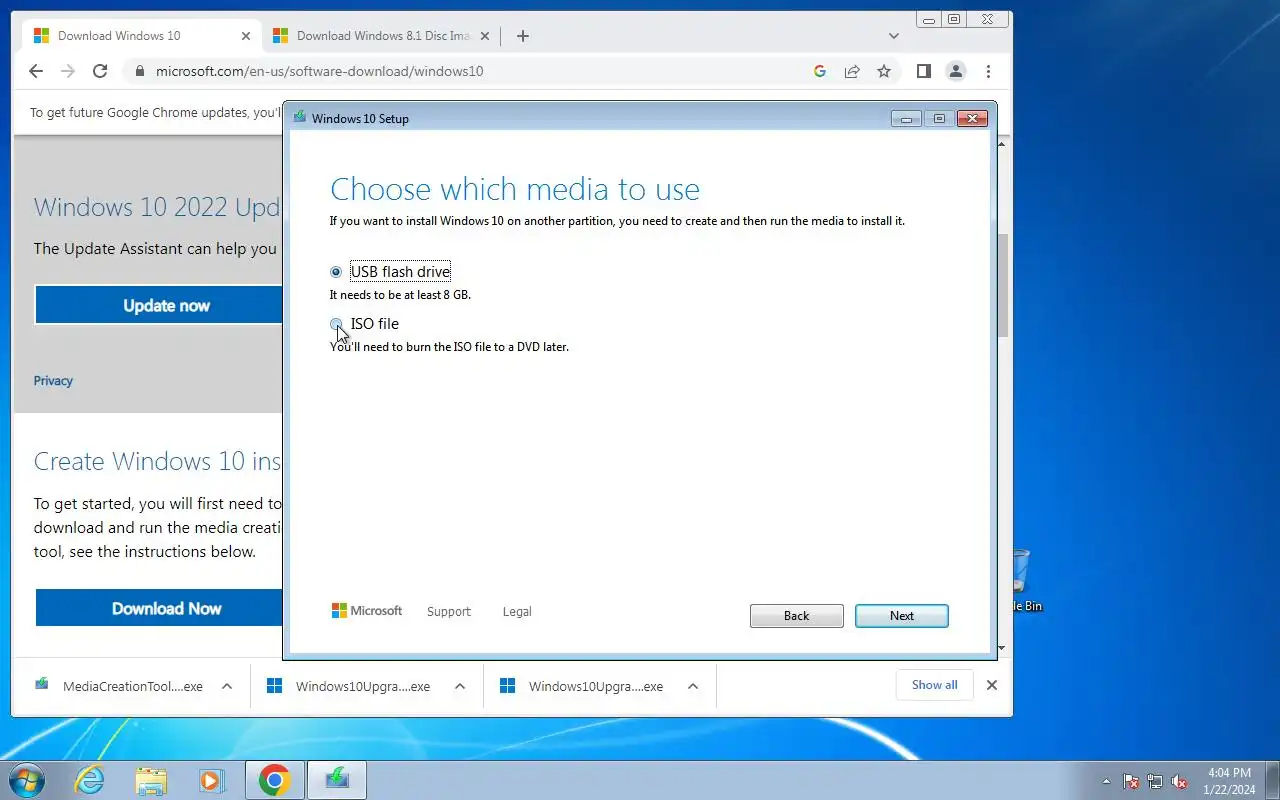
Task: Open Chrome profile menu
Action: pyautogui.click(x=956, y=71)
